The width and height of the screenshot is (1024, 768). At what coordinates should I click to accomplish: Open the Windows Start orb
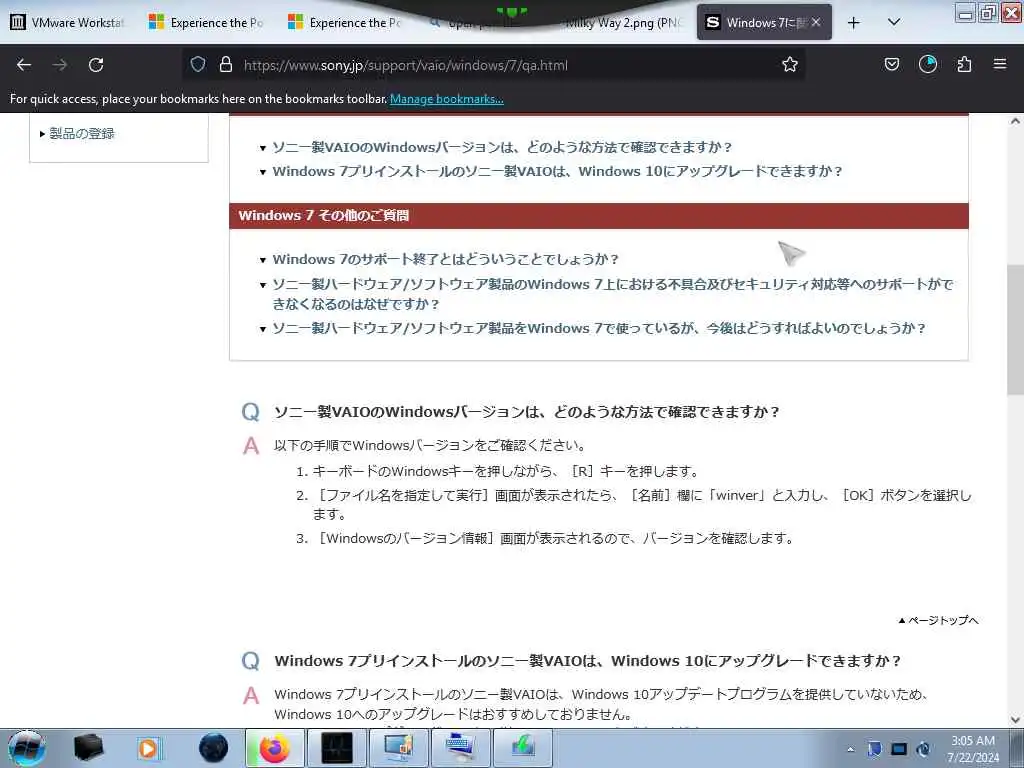(x=27, y=748)
